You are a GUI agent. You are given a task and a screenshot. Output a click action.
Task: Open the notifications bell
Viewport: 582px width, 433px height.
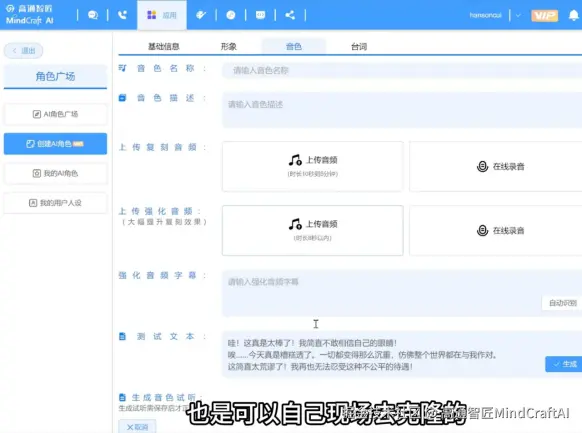pyautogui.click(x=574, y=15)
